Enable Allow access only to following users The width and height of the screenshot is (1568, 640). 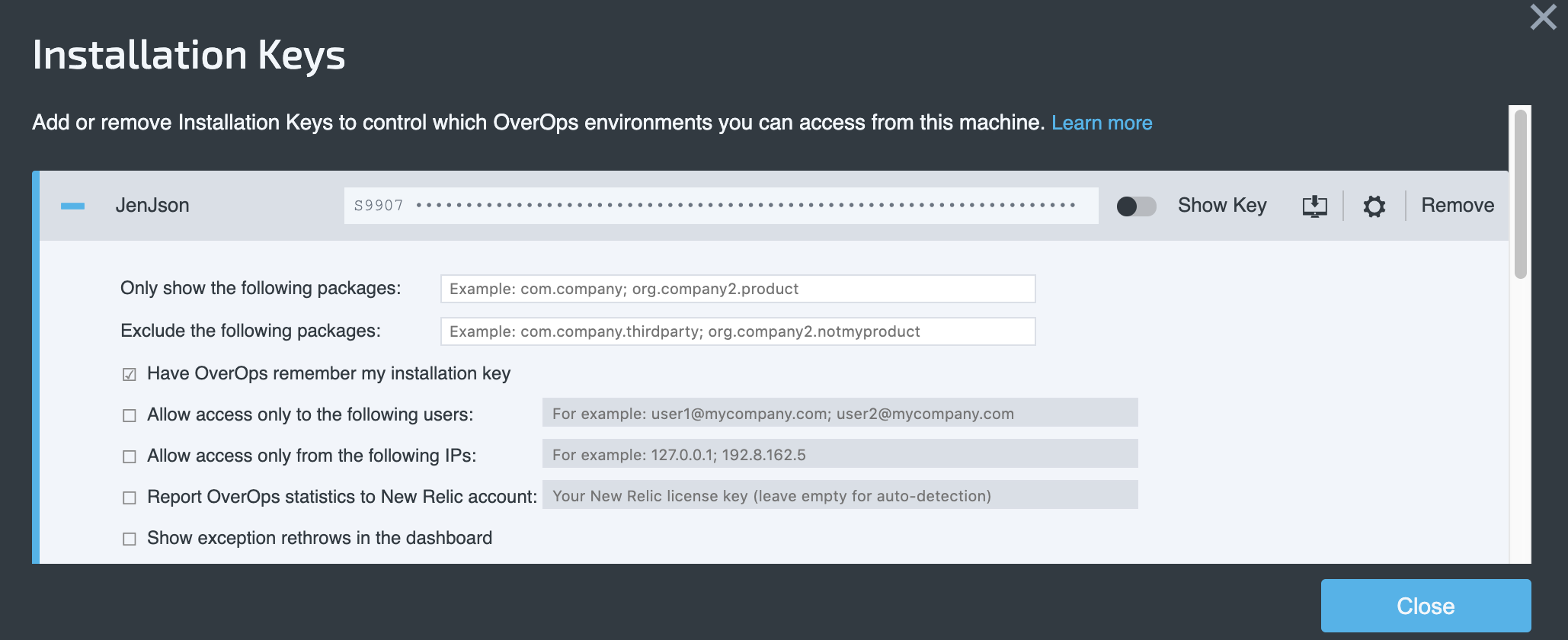[x=130, y=415]
